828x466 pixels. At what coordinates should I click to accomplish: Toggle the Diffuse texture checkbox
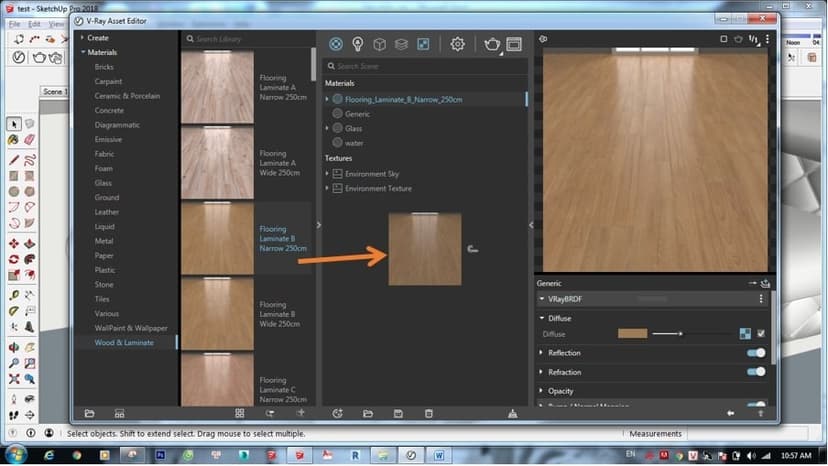761,333
